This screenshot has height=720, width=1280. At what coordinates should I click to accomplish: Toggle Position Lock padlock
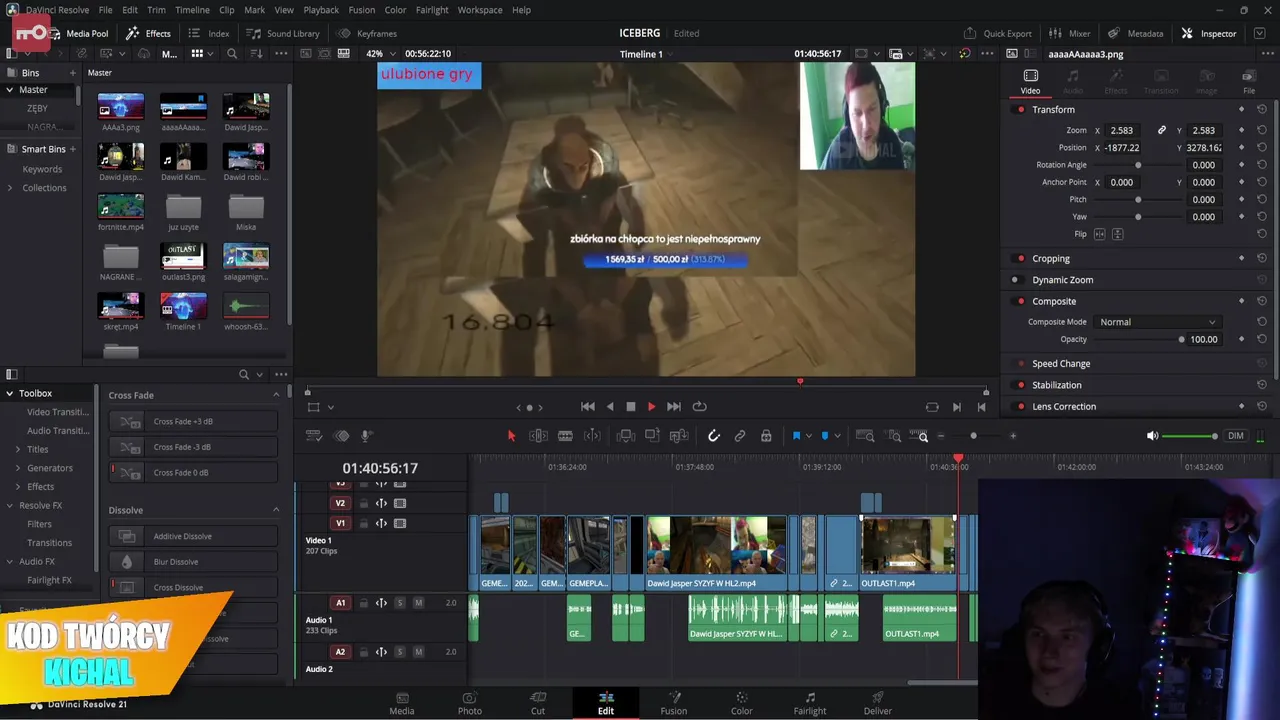[766, 436]
